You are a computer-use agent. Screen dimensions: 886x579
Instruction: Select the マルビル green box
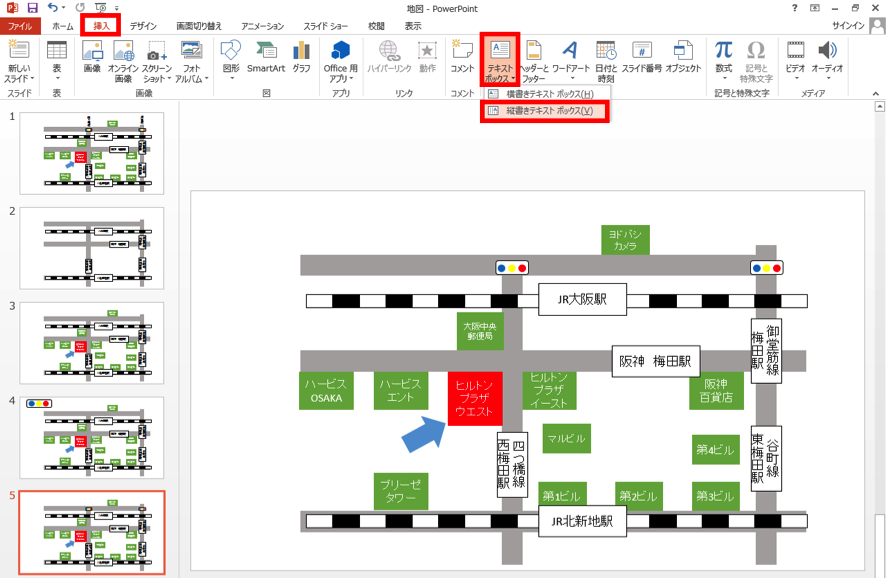coord(567,438)
